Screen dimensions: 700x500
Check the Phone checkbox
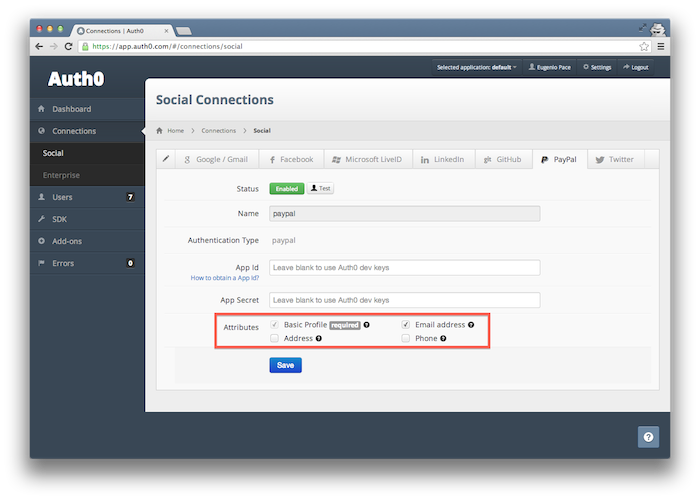(405, 338)
